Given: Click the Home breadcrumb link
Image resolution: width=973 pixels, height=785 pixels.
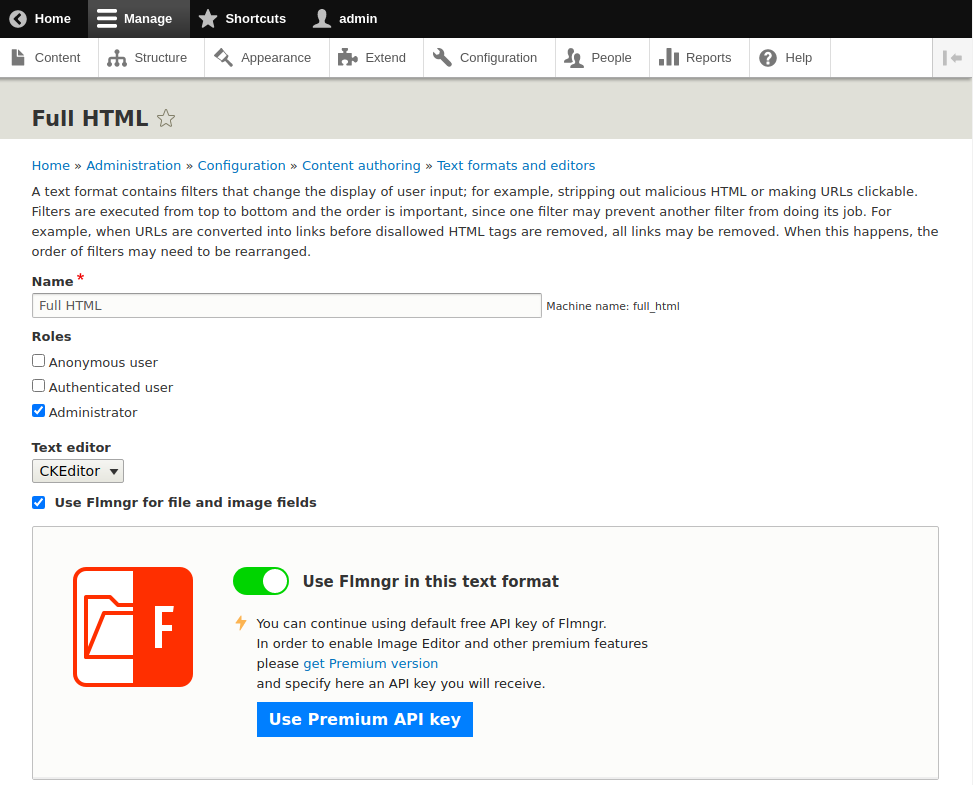Looking at the screenshot, I should 51,166.
